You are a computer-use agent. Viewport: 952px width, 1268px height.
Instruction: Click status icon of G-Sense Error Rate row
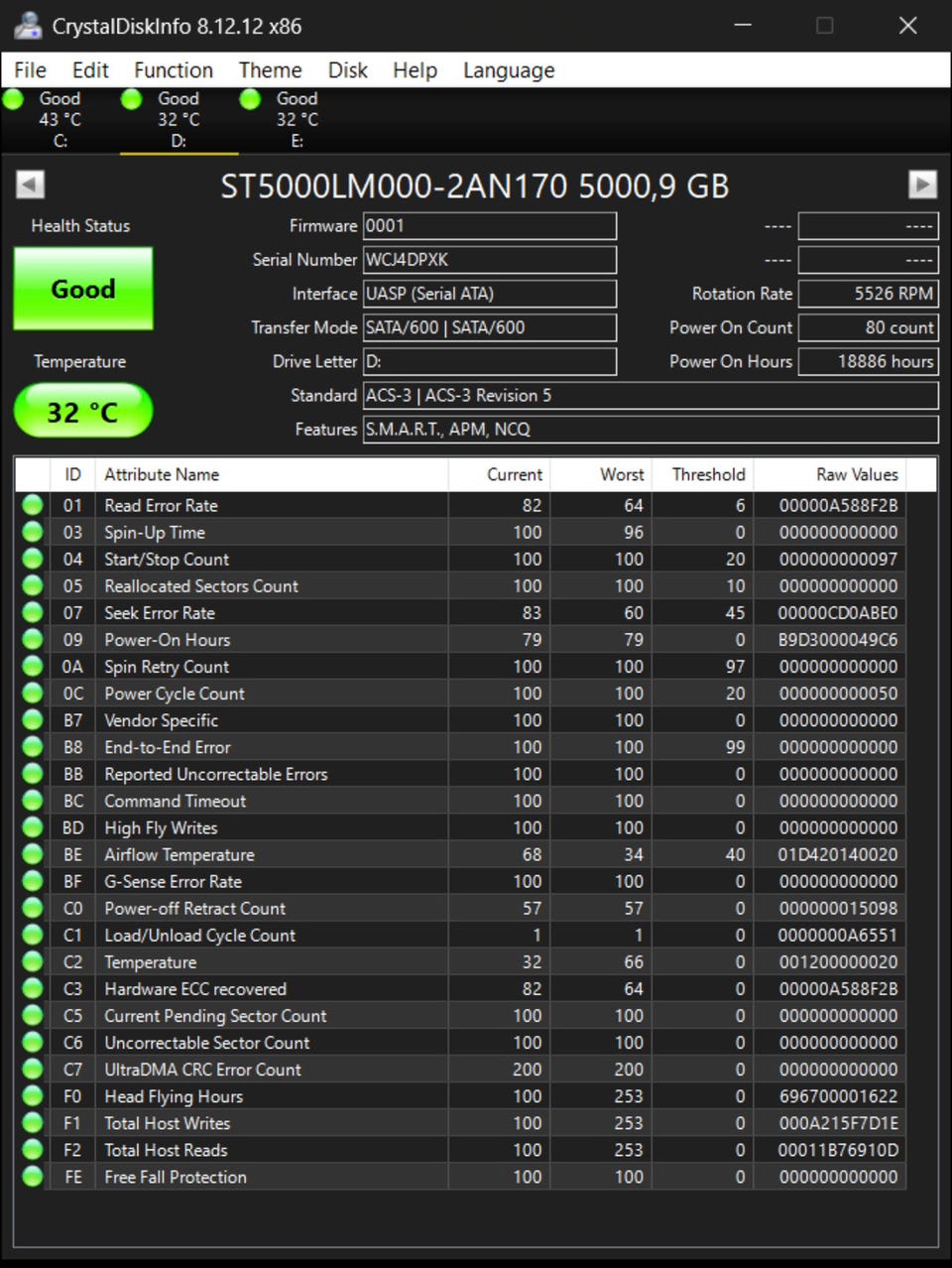[x=33, y=881]
